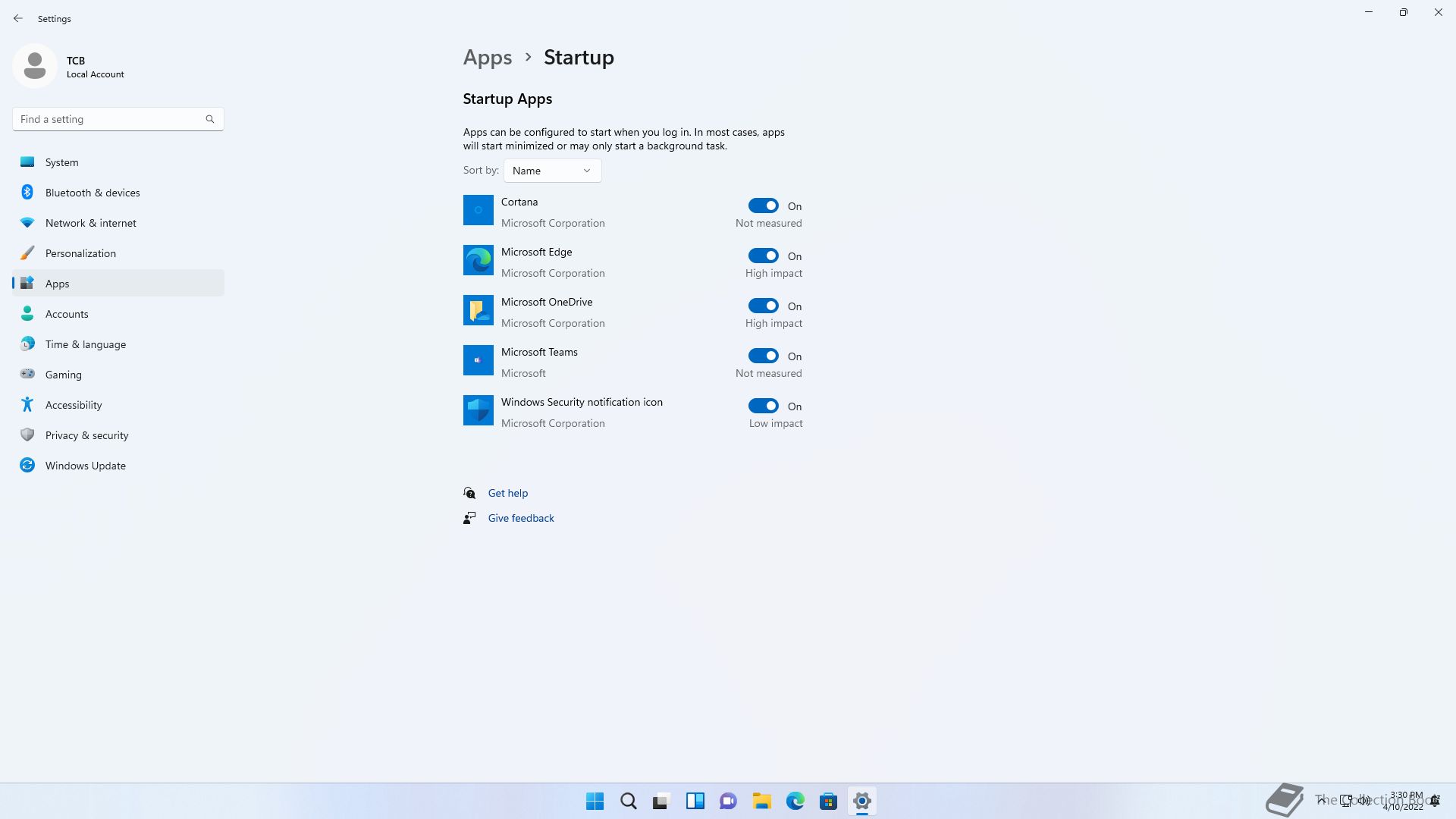Select the Cortana text label

519,202
